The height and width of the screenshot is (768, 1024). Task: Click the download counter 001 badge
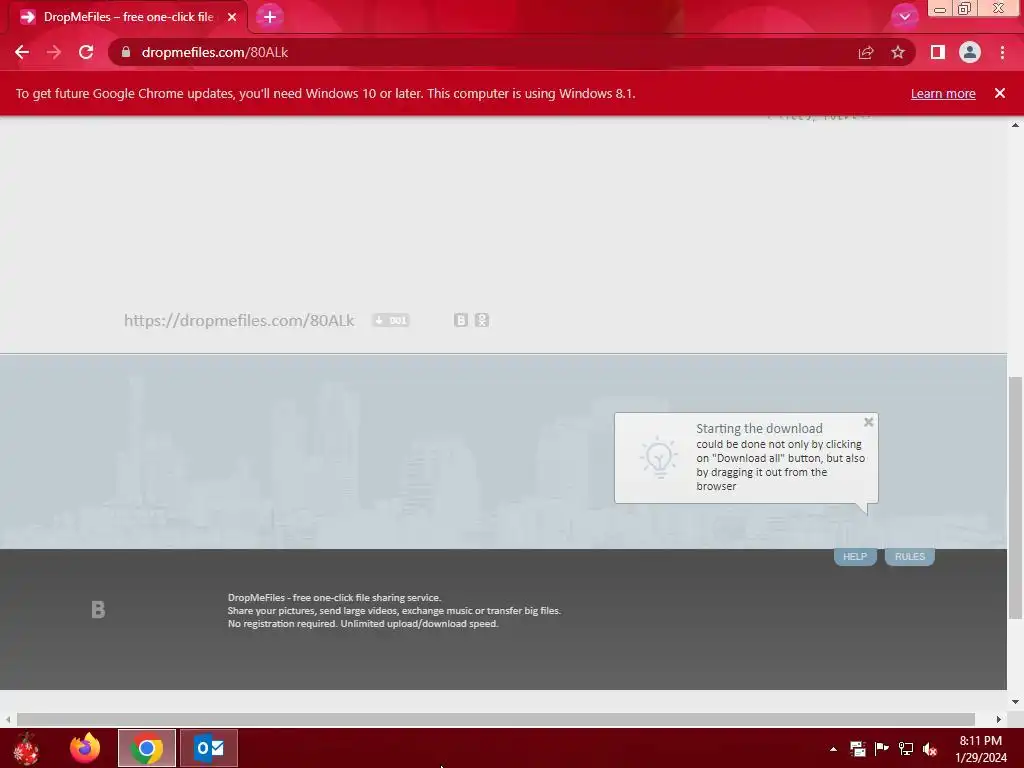click(391, 320)
